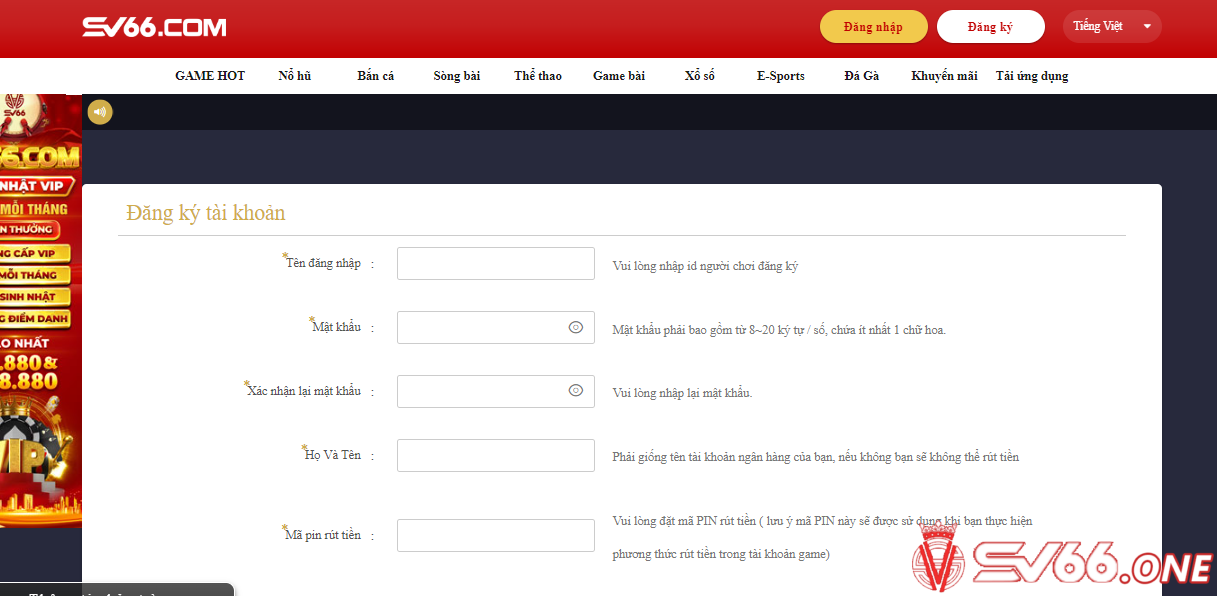Open the Game bài menu
The height and width of the screenshot is (596, 1217).
(619, 76)
